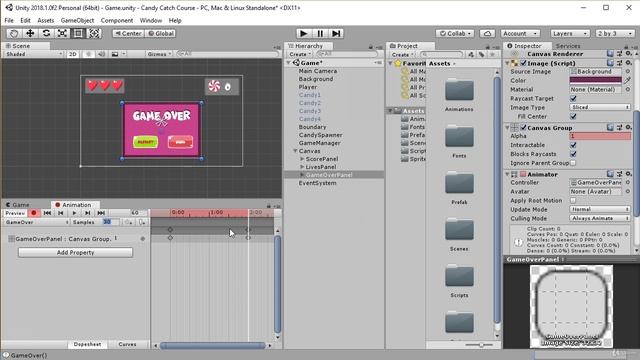Viewport: 640px width, 360px height.
Task: Open Canvas Group help book icon
Action: click(x=610, y=128)
